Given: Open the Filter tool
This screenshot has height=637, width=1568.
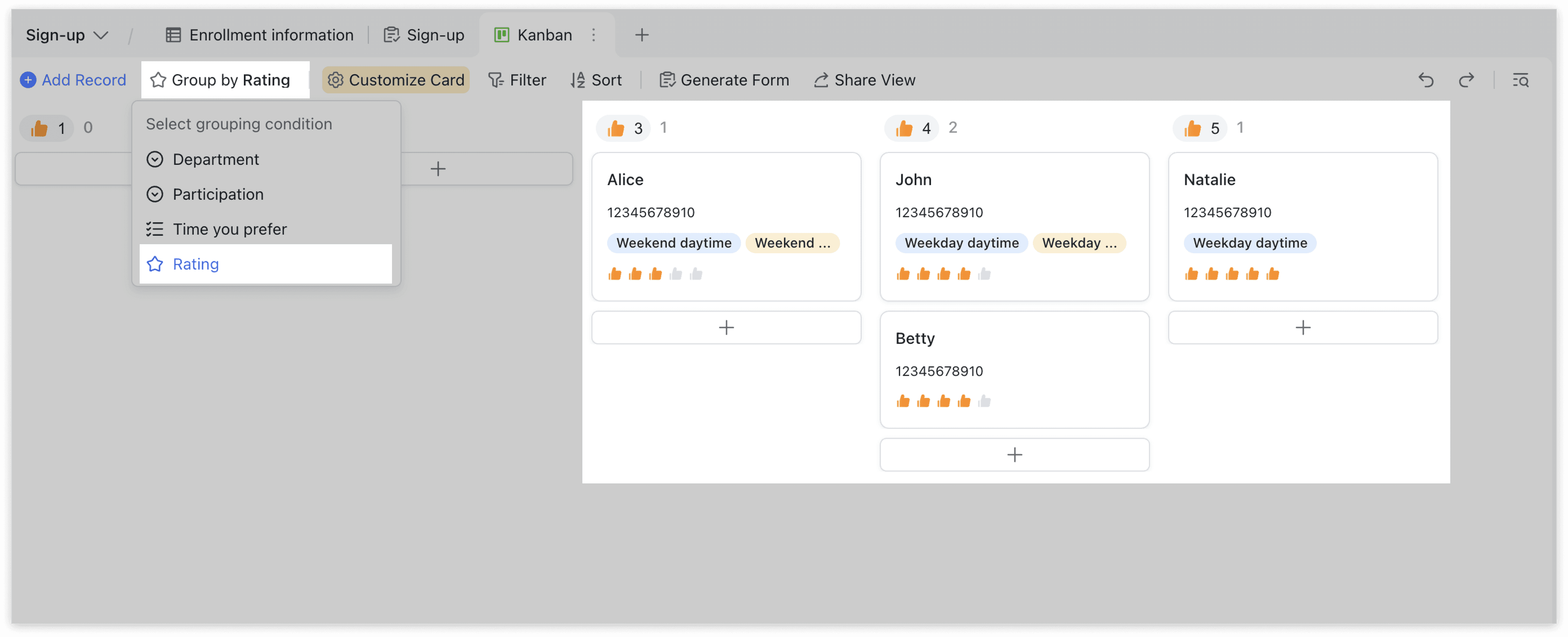Looking at the screenshot, I should click(x=517, y=80).
